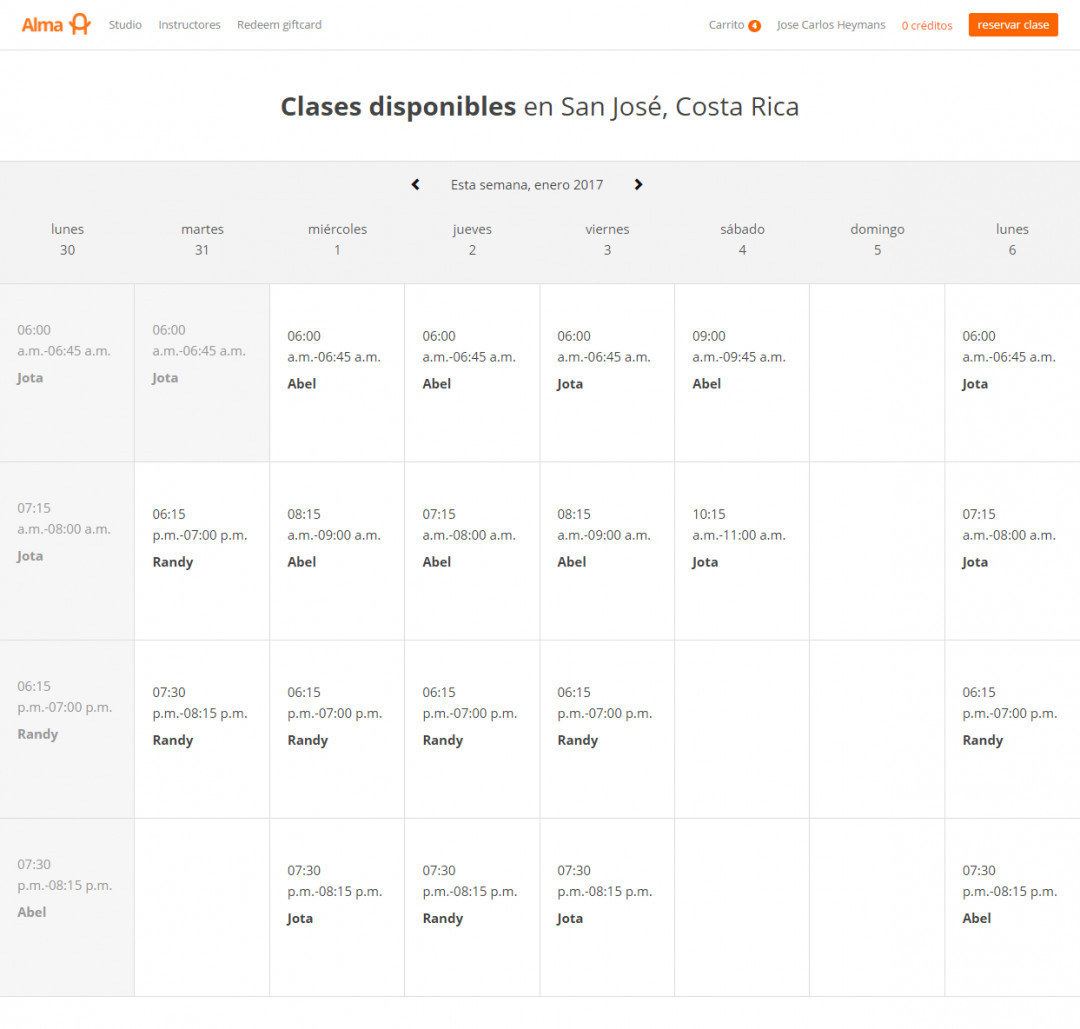Open the Carrito shopping cart
This screenshot has width=1080, height=1029.
click(726, 25)
